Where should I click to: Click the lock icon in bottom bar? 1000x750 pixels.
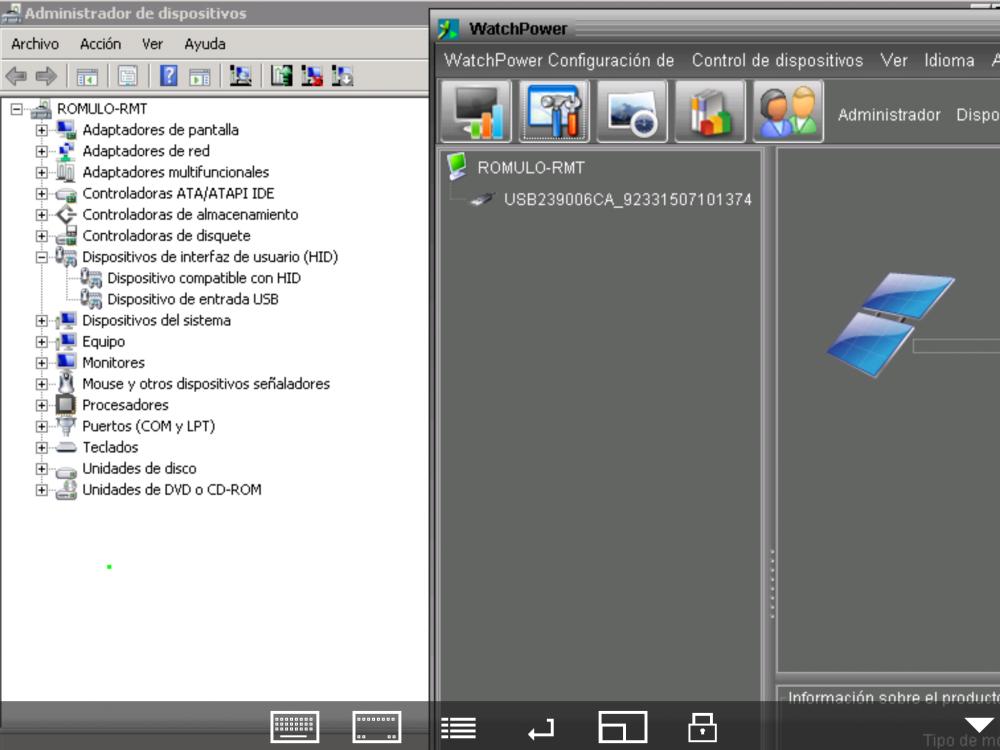(702, 727)
